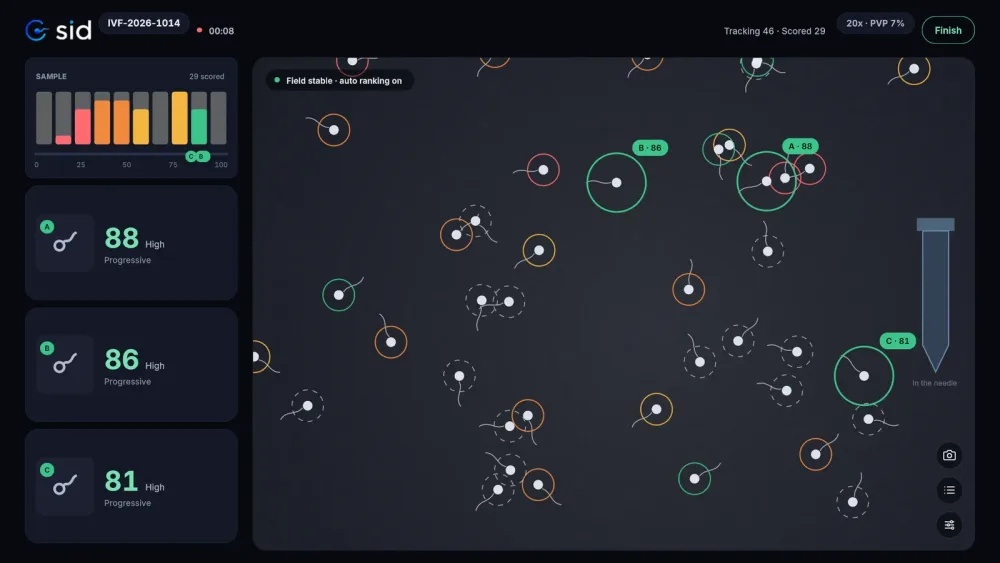Viewport: 1000px width, 563px height.
Task: Open the adjustment sliders settings icon
Action: [949, 525]
